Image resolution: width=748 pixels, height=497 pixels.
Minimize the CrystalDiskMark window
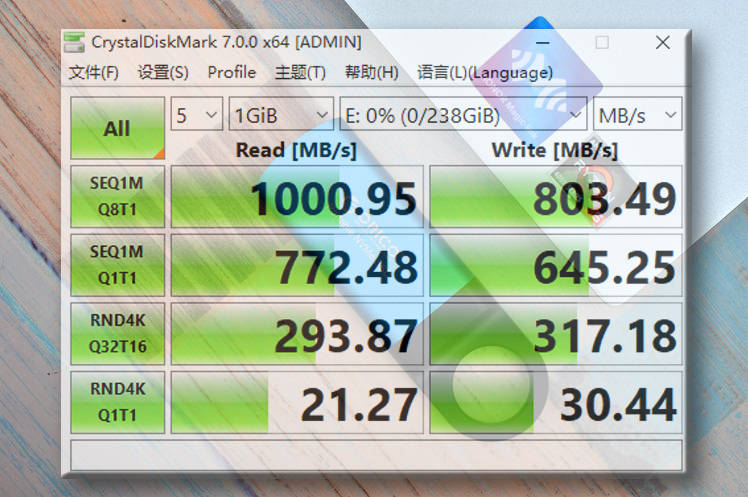tap(542, 43)
